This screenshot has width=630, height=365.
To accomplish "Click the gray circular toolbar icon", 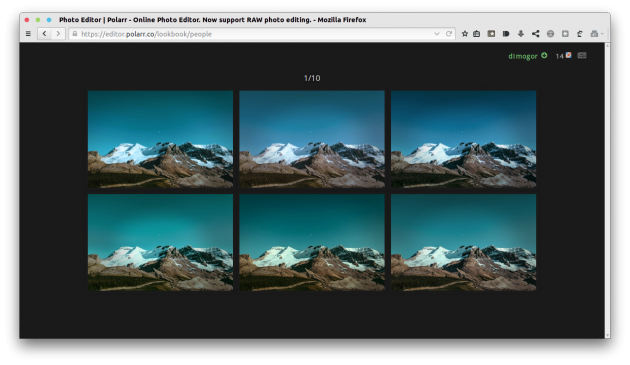I will click(550, 34).
